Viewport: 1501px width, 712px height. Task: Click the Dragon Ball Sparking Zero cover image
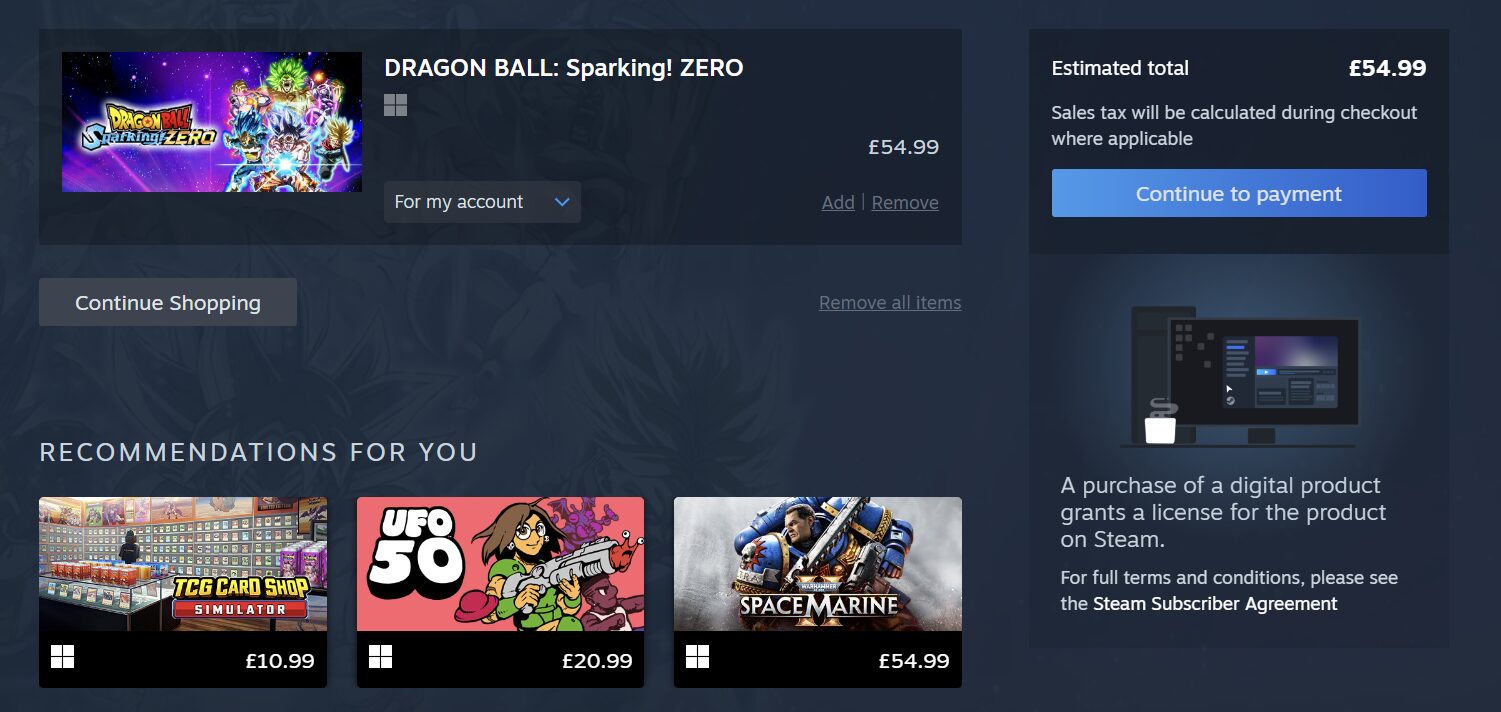(212, 122)
